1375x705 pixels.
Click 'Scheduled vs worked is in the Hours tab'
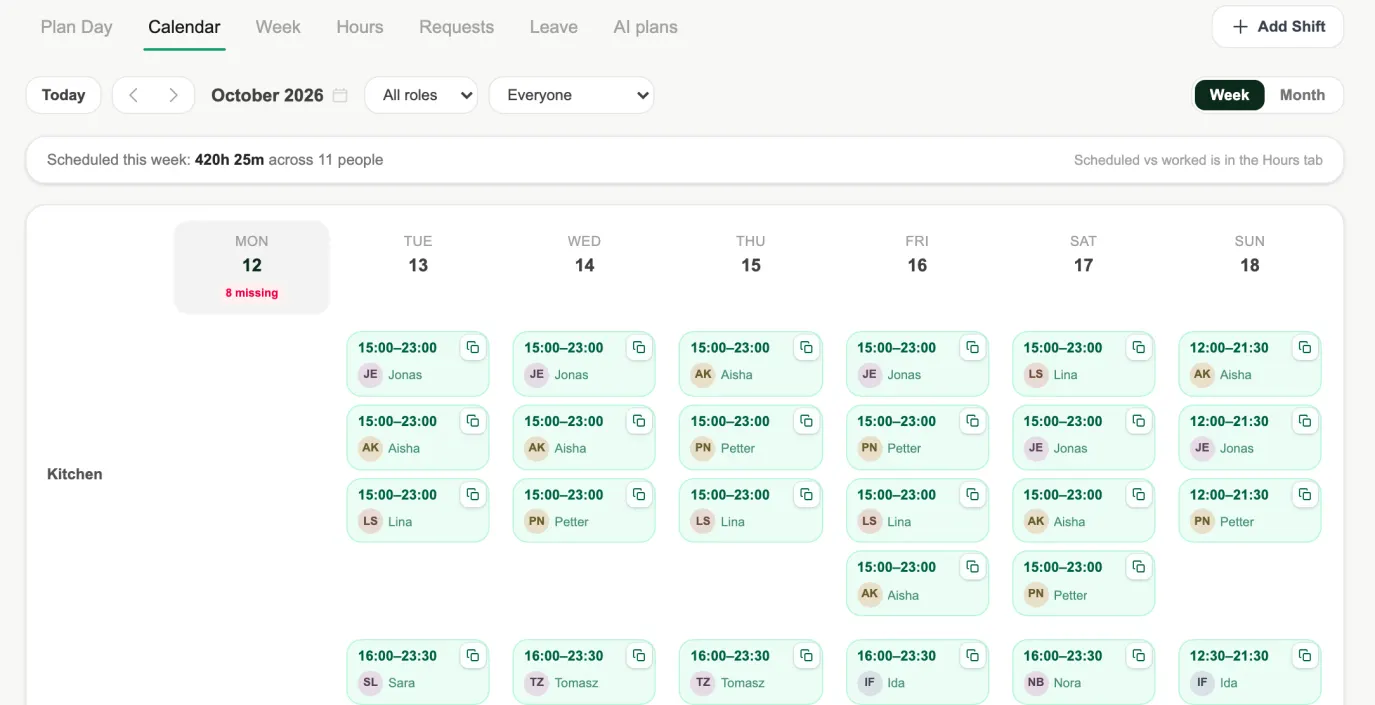[1198, 160]
